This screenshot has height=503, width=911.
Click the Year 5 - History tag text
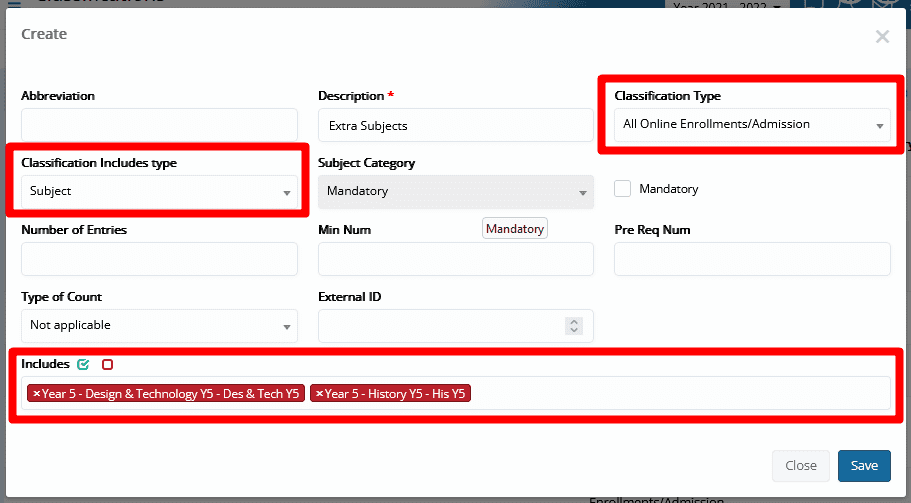pos(395,394)
